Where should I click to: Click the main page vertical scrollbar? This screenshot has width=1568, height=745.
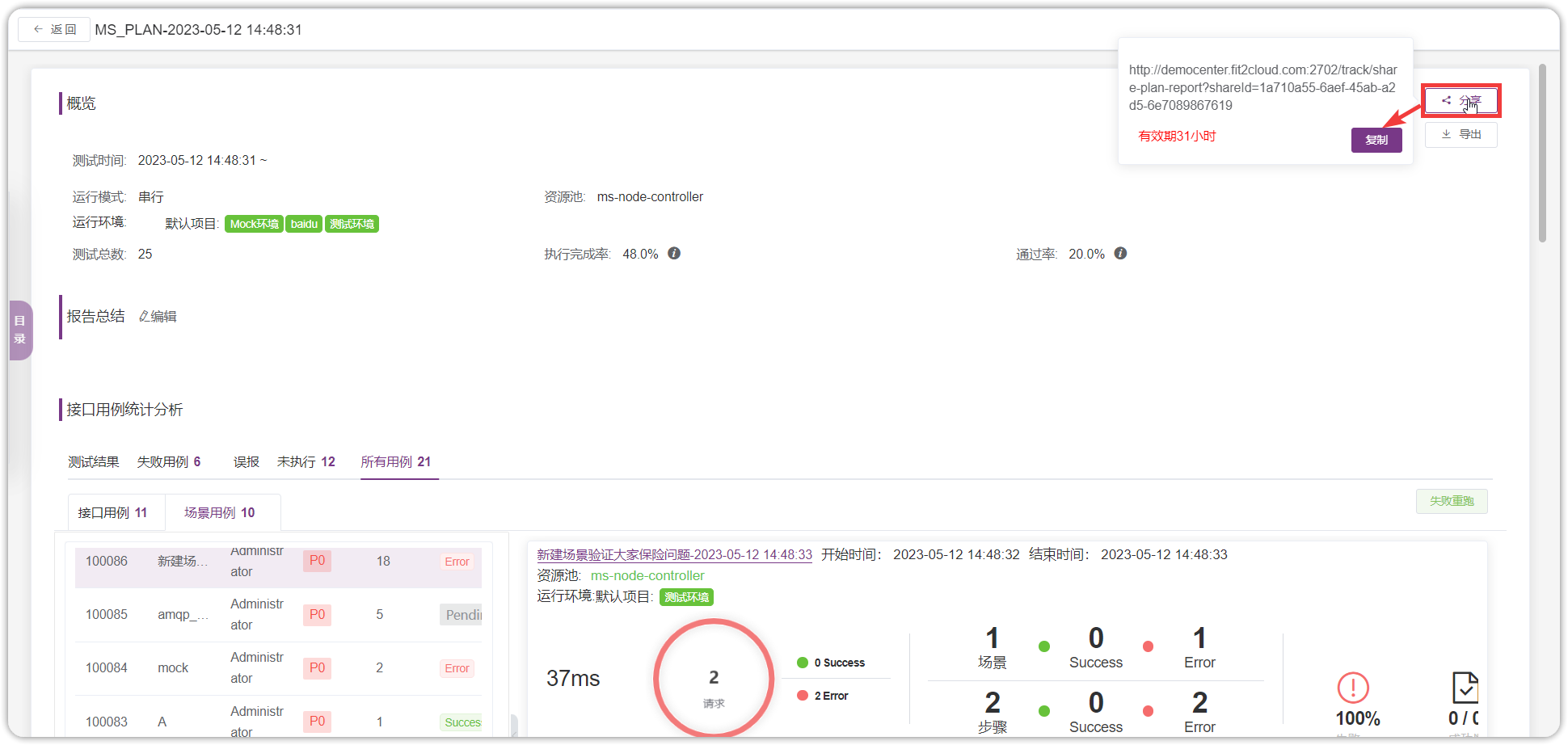coord(1542,154)
